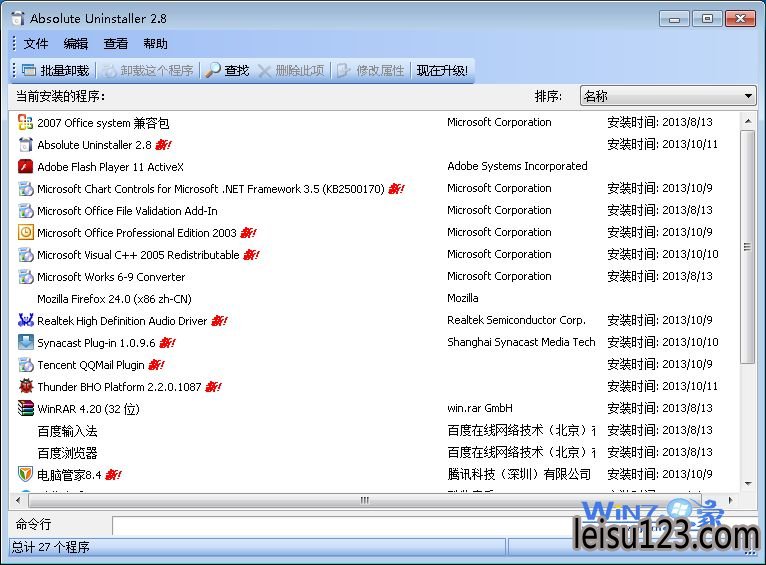Click the Realtek Audio Driver icon
The image size is (766, 565).
click(x=25, y=320)
